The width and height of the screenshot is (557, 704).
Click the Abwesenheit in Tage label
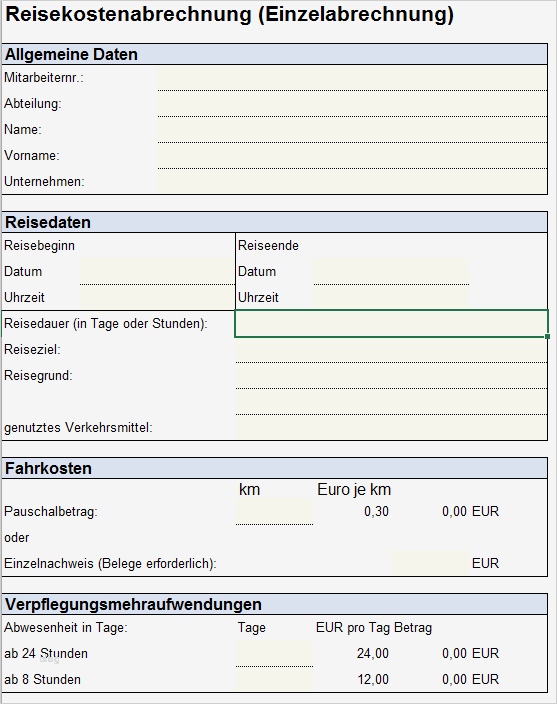(66, 627)
